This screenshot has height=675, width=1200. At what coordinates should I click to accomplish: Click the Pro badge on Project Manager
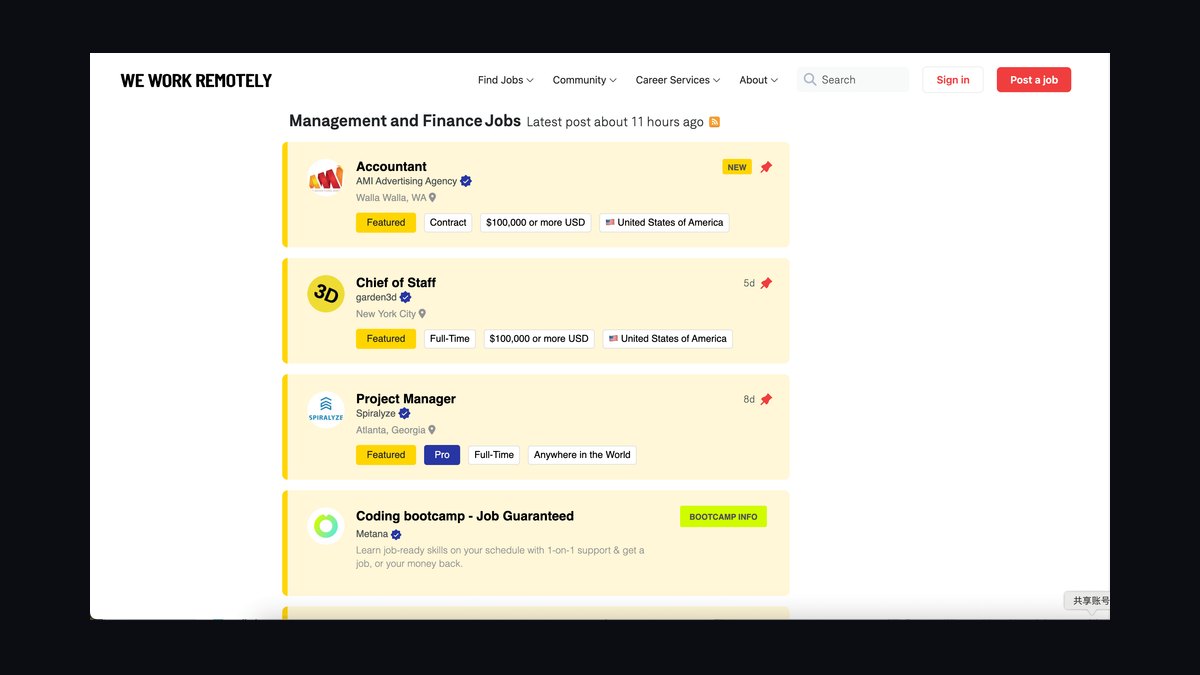pos(442,454)
